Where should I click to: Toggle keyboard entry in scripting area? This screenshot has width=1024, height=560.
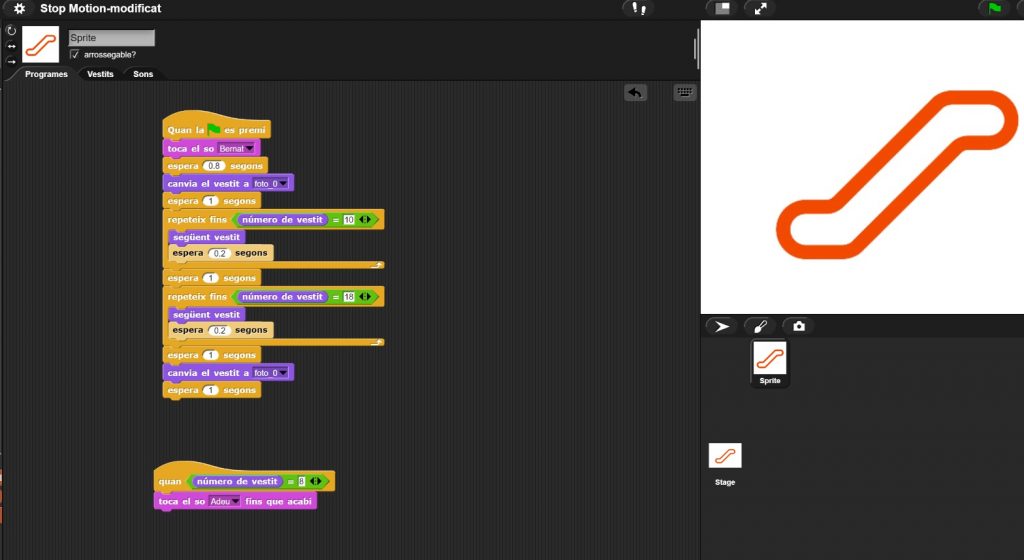click(685, 92)
